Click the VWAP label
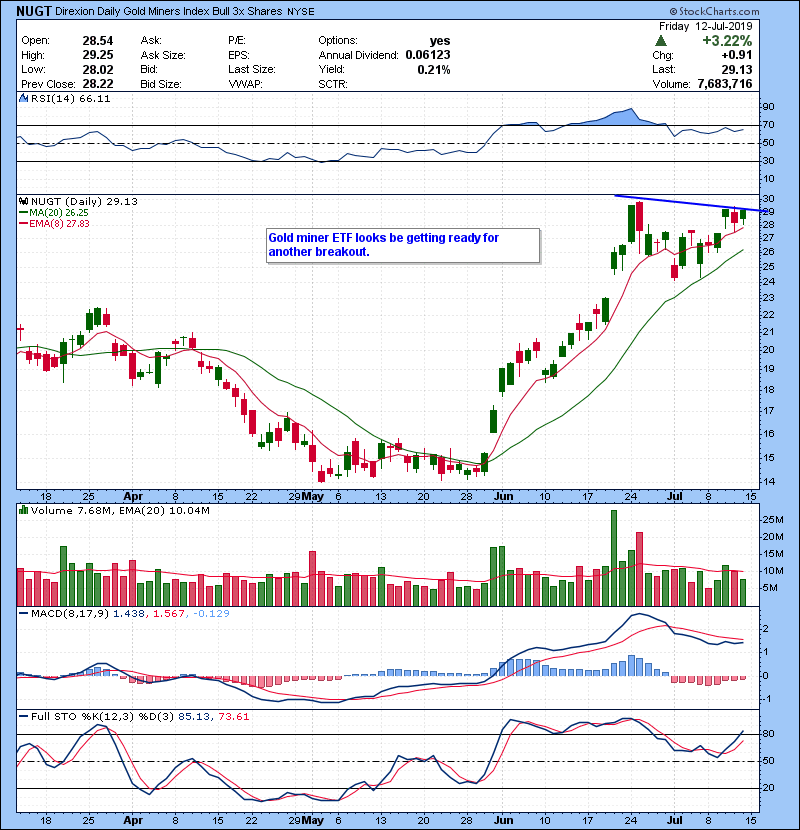 (245, 84)
